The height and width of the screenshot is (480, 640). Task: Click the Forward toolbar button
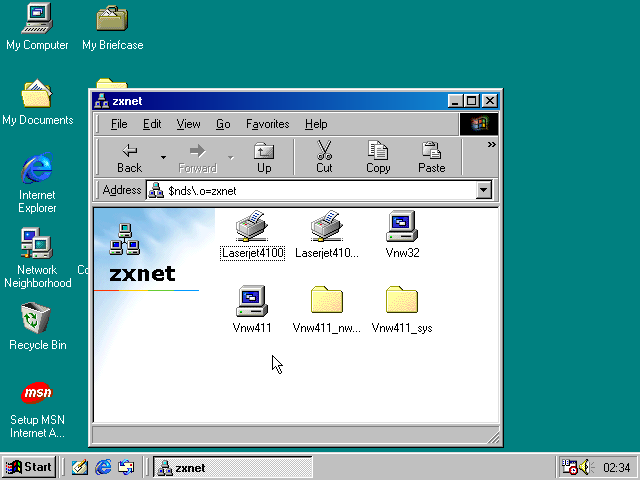(198, 158)
